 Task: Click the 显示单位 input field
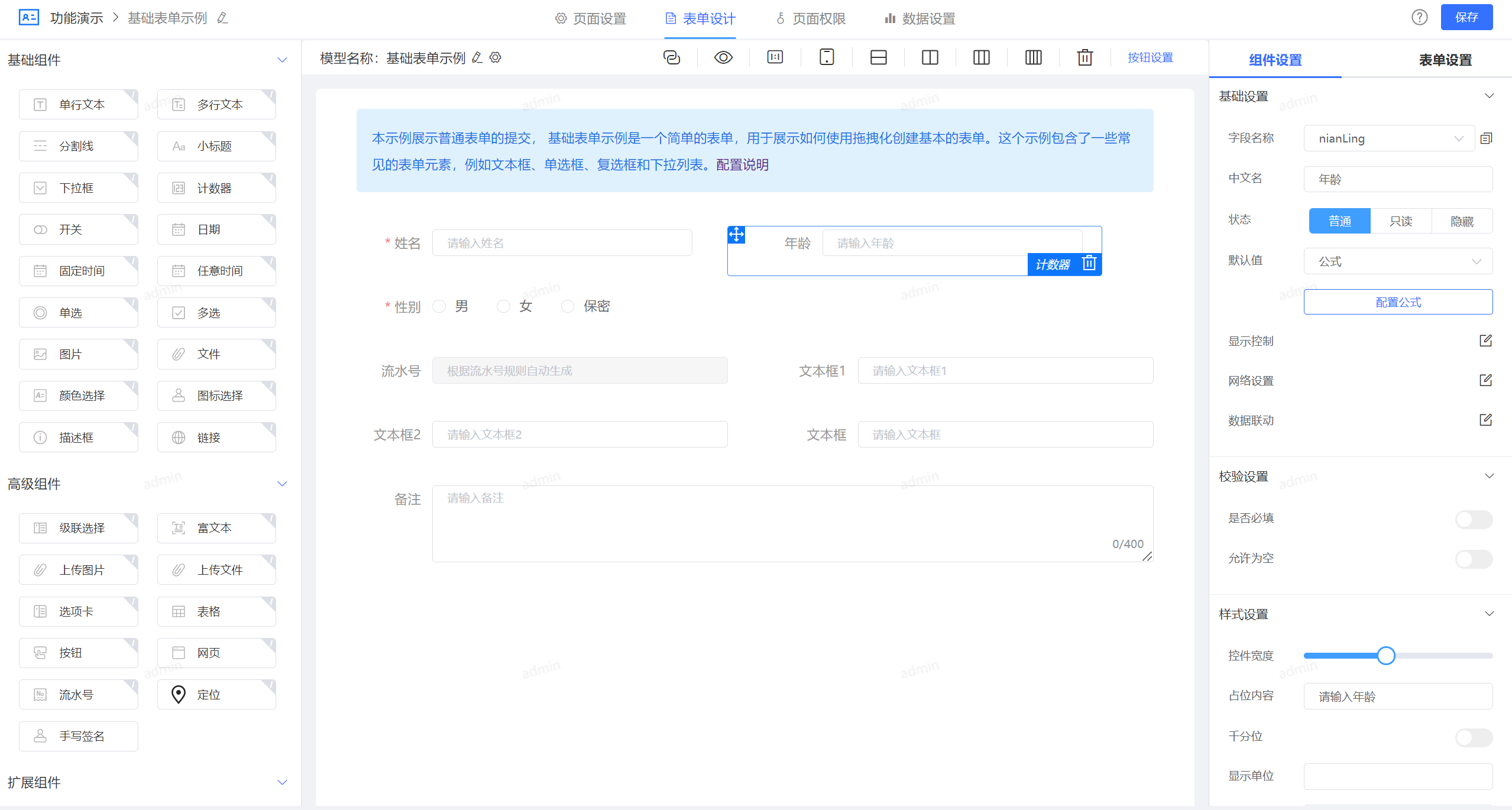[x=1398, y=776]
